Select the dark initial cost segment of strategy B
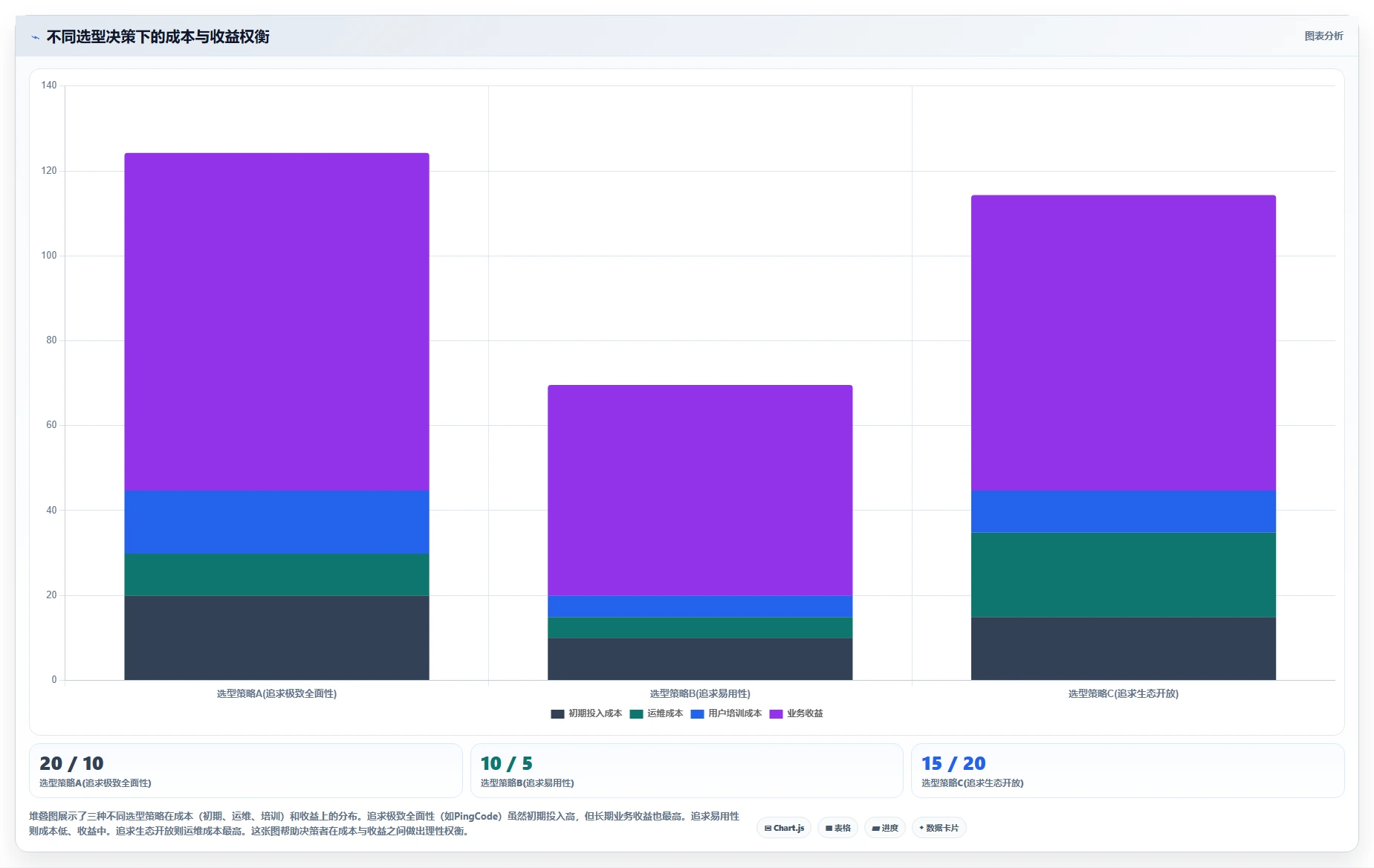The width and height of the screenshot is (1374, 868). [x=700, y=659]
